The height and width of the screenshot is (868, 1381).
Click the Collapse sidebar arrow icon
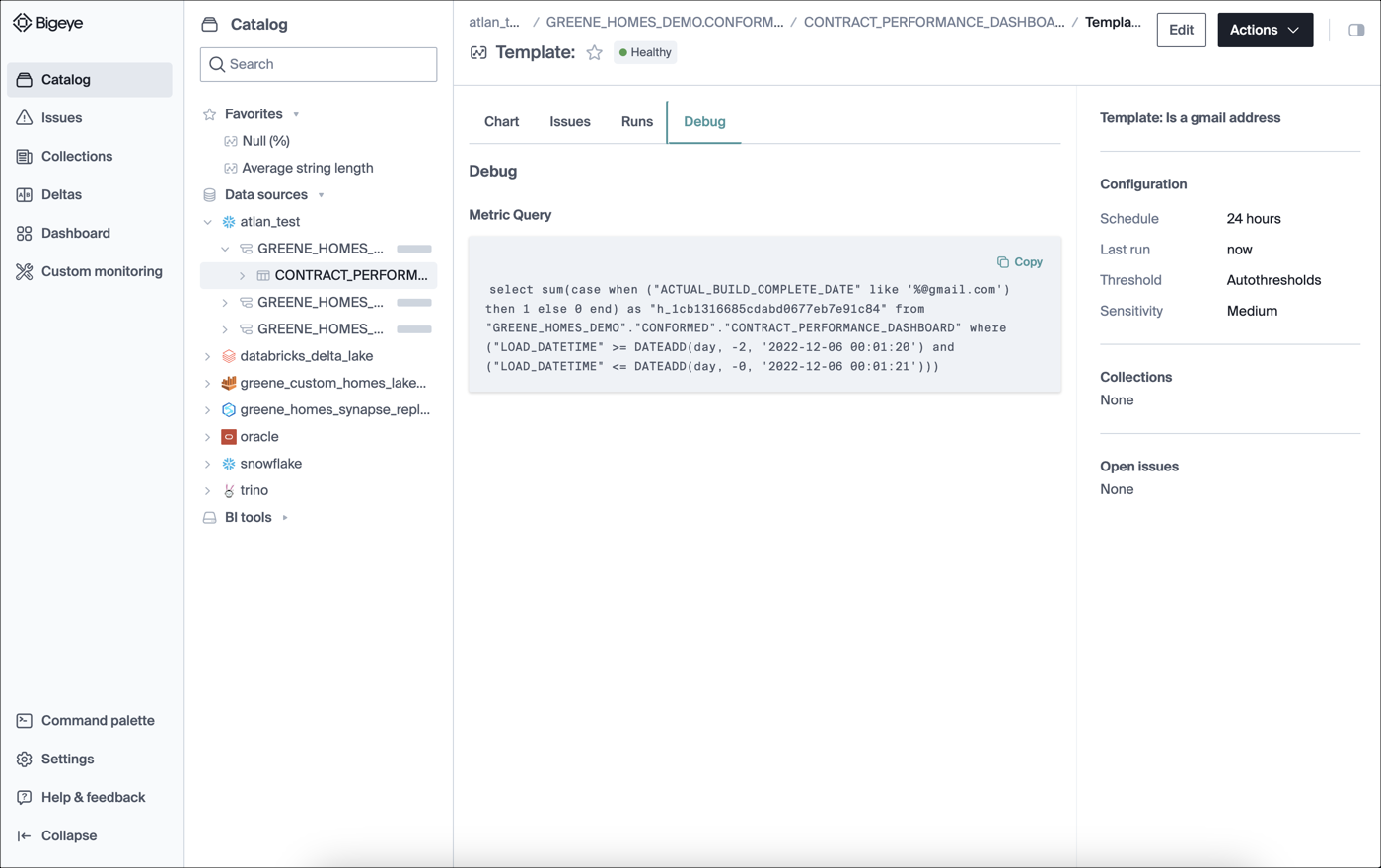(x=25, y=836)
